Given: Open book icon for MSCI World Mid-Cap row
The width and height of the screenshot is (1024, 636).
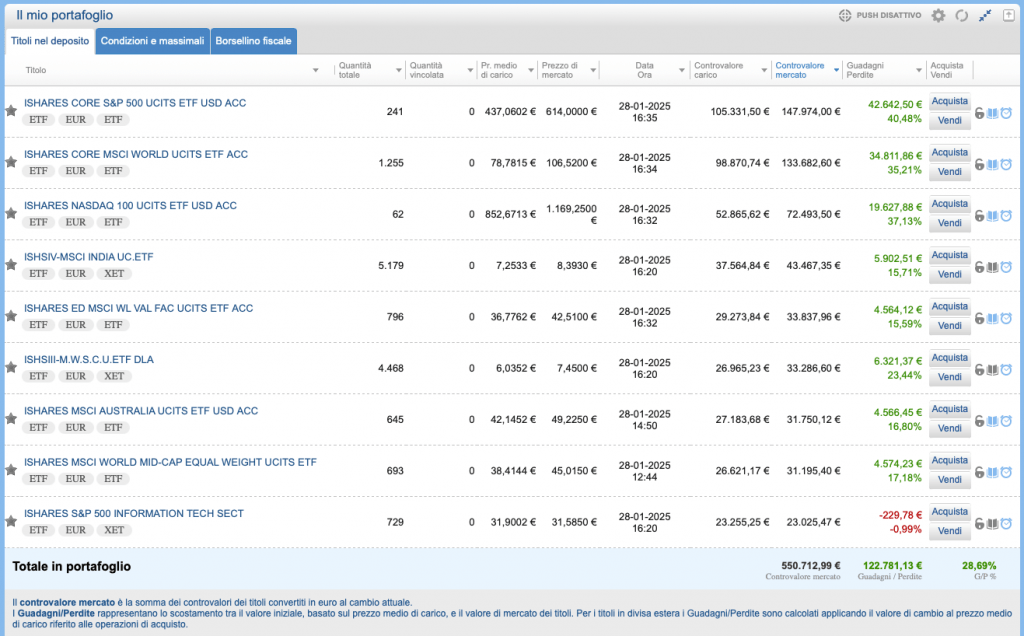Looking at the screenshot, I should click(993, 472).
